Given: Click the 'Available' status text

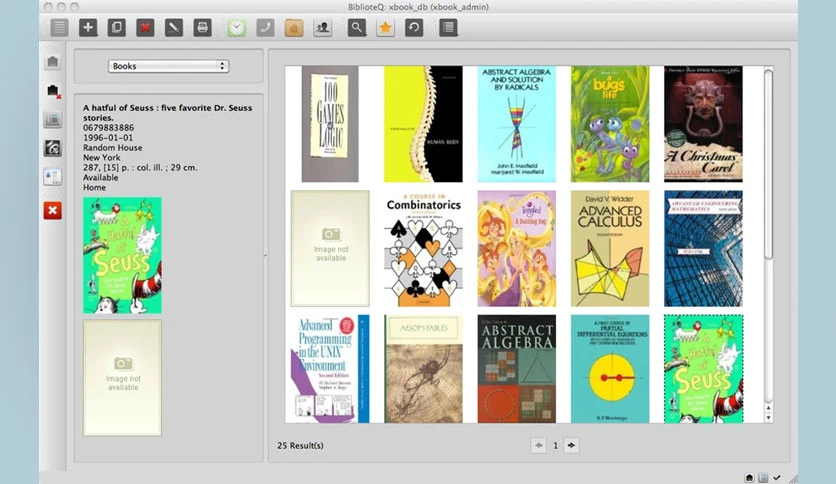Looking at the screenshot, I should 100,178.
